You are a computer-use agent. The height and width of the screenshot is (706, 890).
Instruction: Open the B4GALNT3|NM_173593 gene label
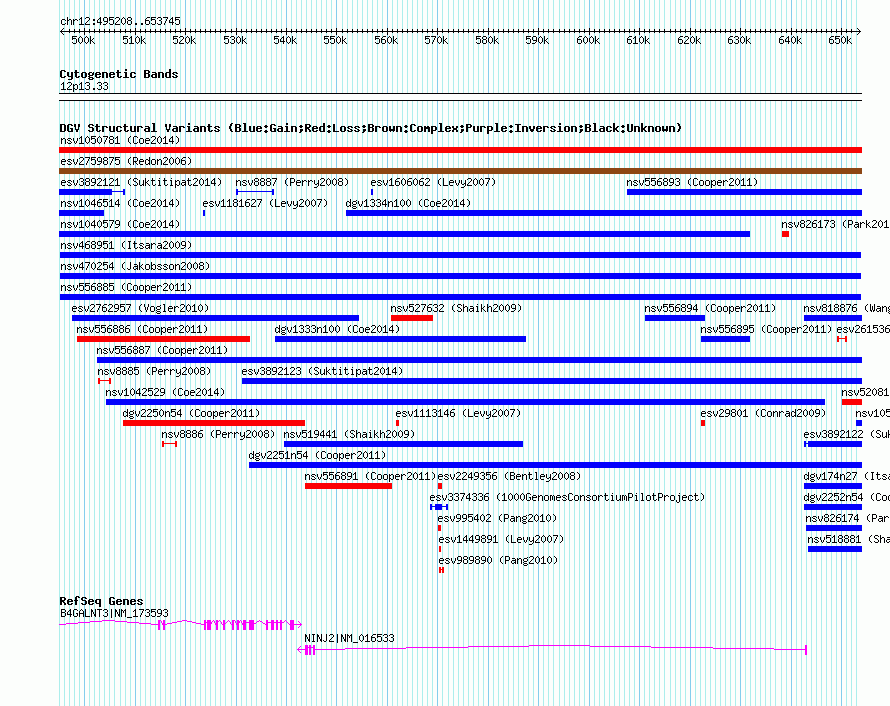tap(114, 613)
